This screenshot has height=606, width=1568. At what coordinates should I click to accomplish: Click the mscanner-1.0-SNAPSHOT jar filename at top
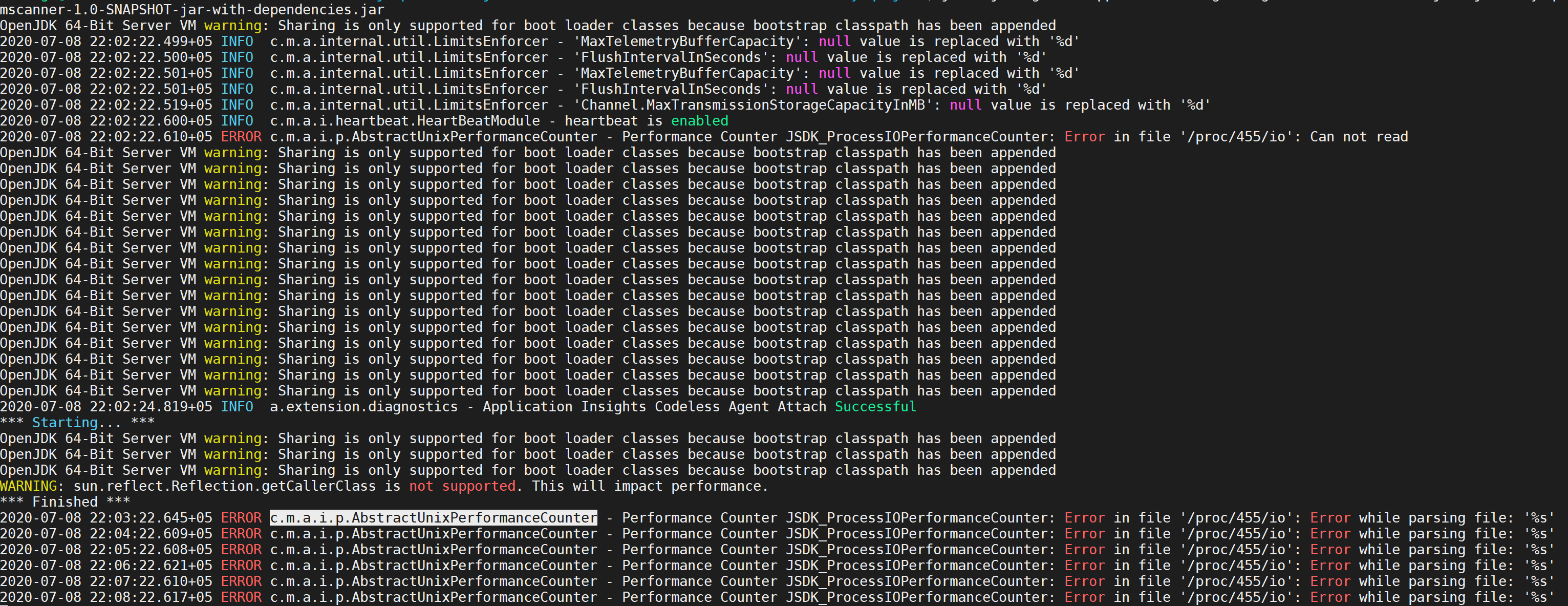192,9
